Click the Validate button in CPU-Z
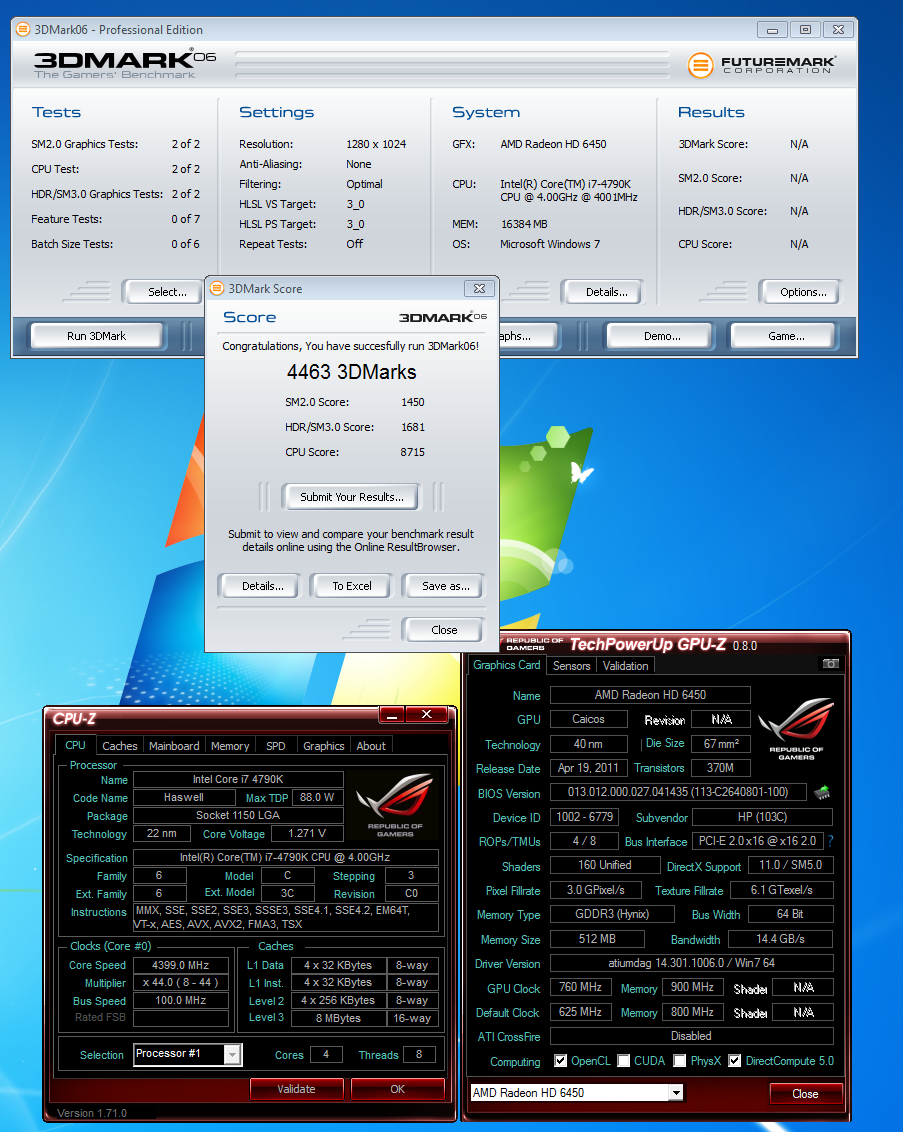This screenshot has width=903, height=1132. [x=297, y=1089]
